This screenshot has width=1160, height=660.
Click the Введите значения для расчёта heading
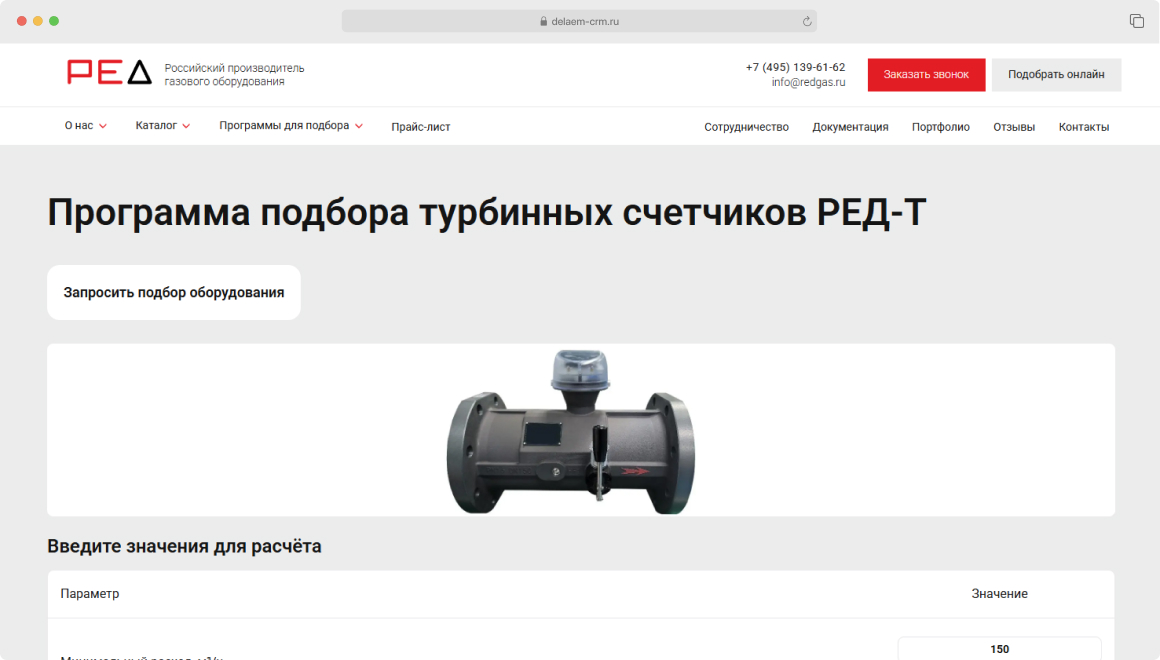click(x=184, y=546)
